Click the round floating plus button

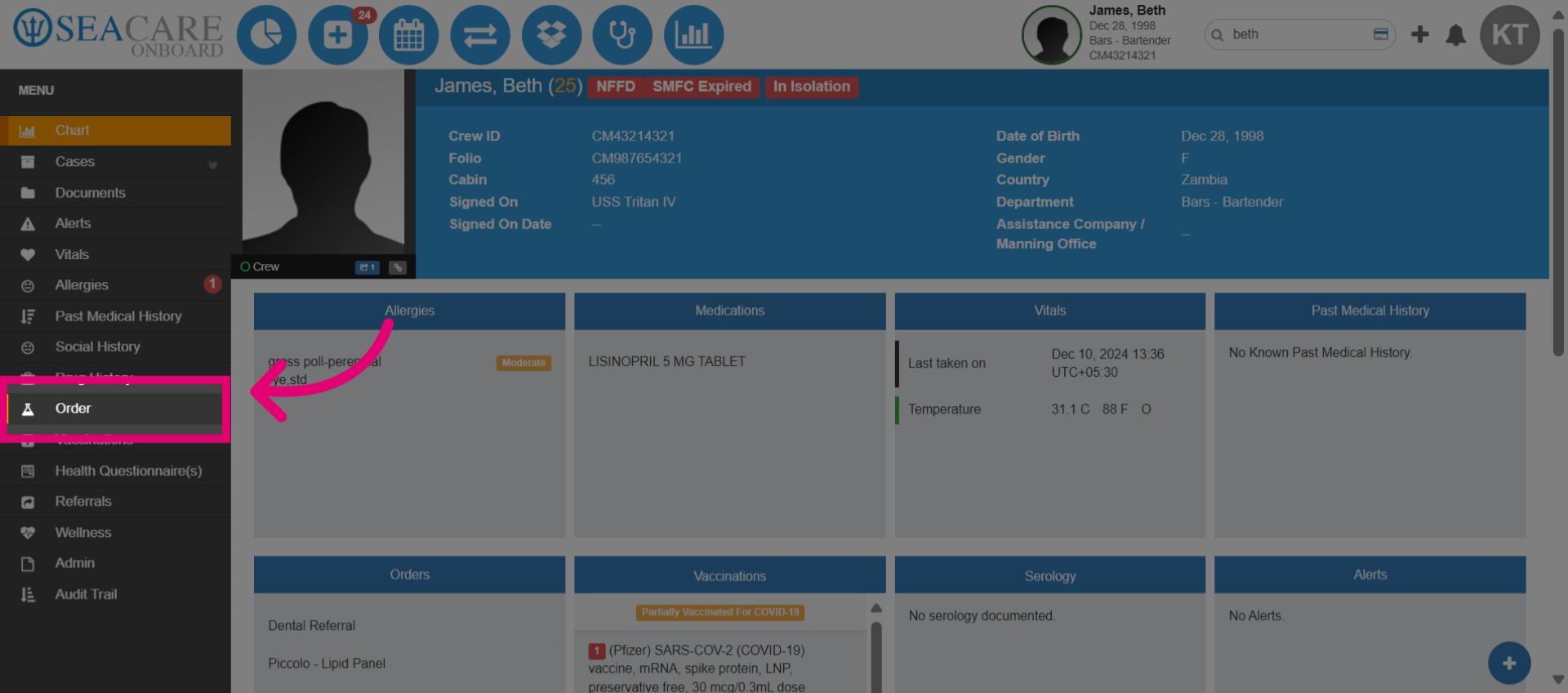1509,664
